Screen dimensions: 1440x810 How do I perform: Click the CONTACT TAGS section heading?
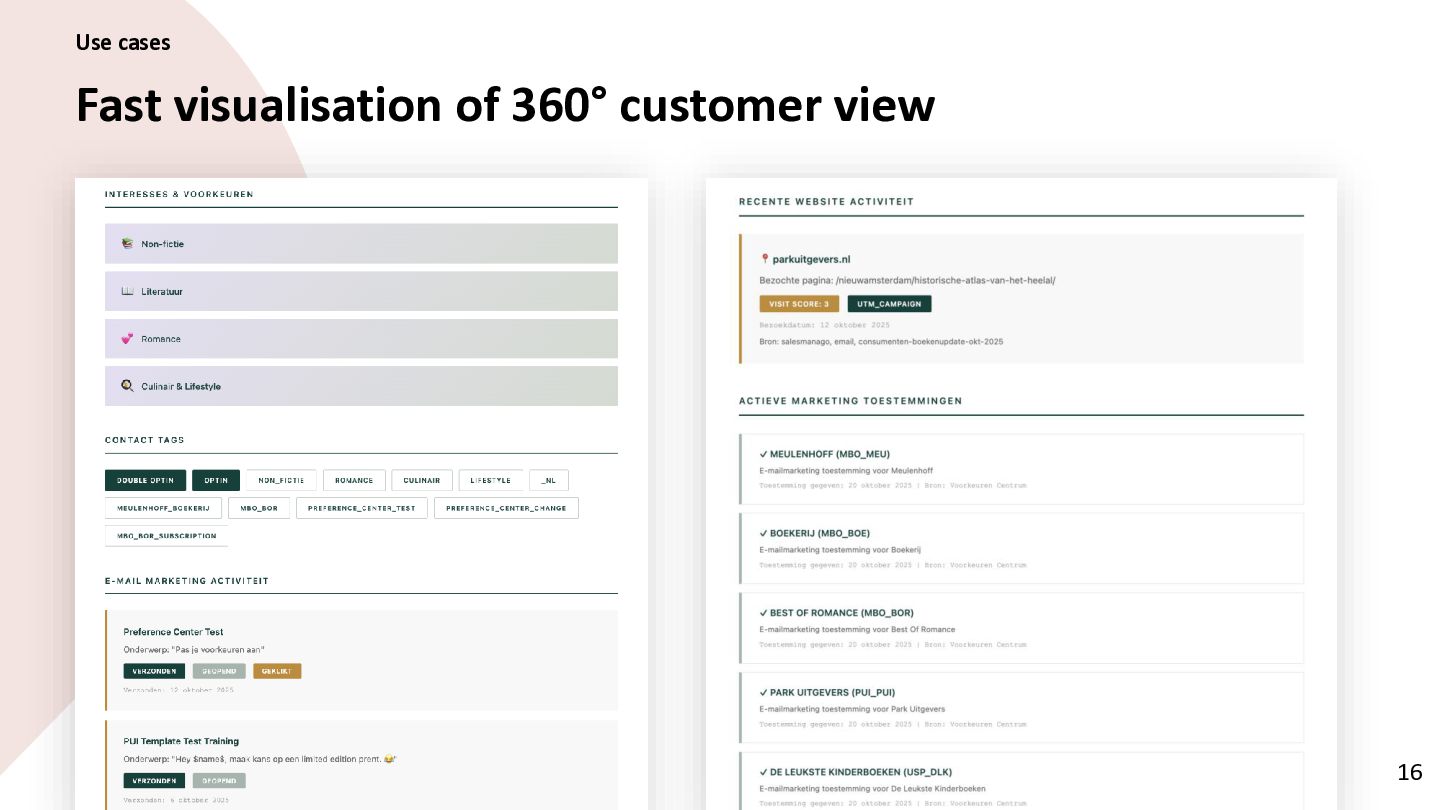click(x=145, y=440)
